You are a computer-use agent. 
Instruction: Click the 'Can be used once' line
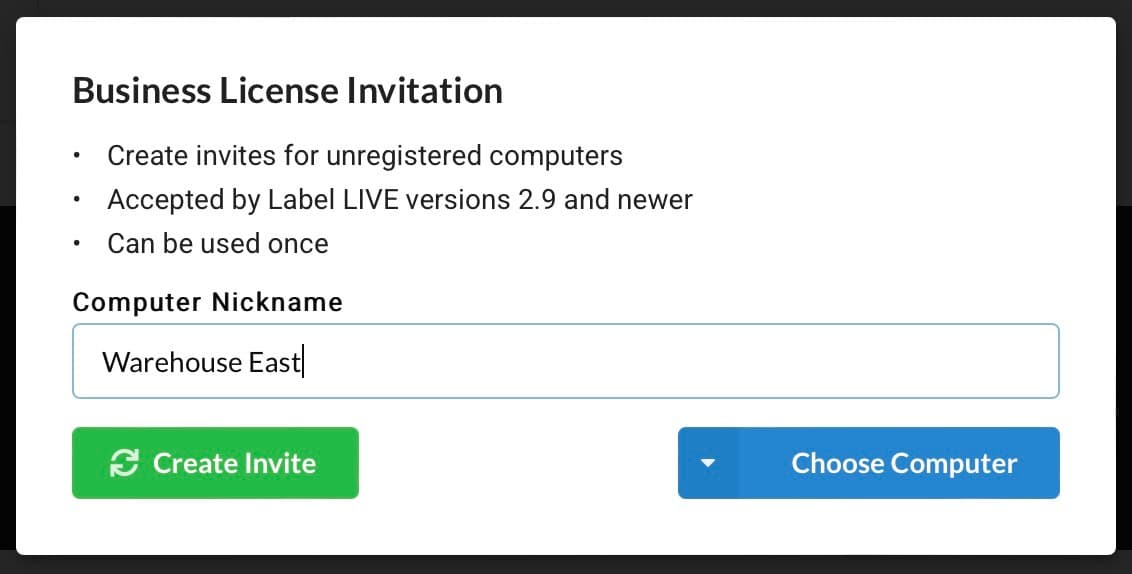(218, 243)
